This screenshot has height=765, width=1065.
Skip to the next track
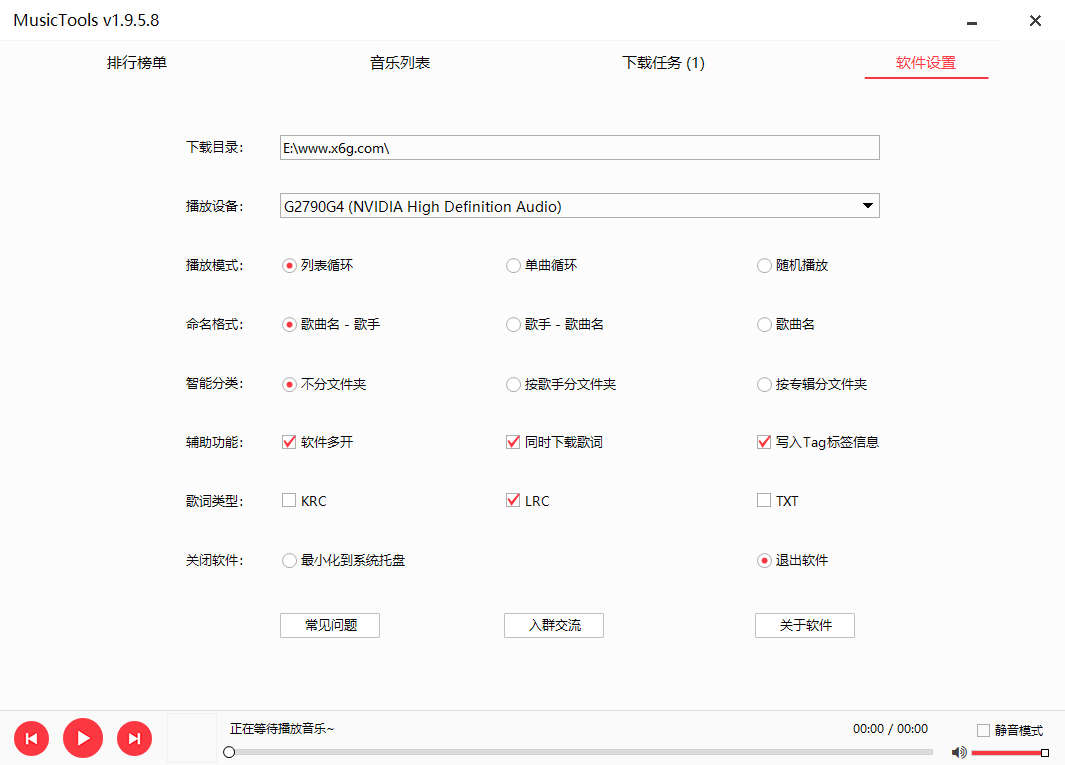(x=134, y=738)
